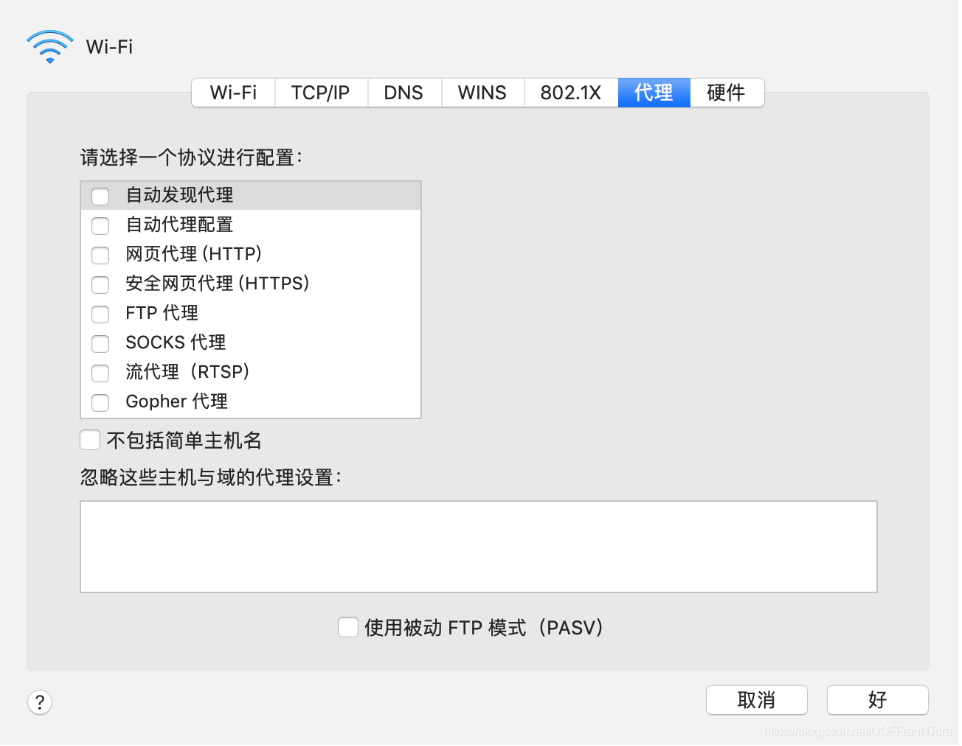Tick the FTP 代理 checkbox

point(100,314)
